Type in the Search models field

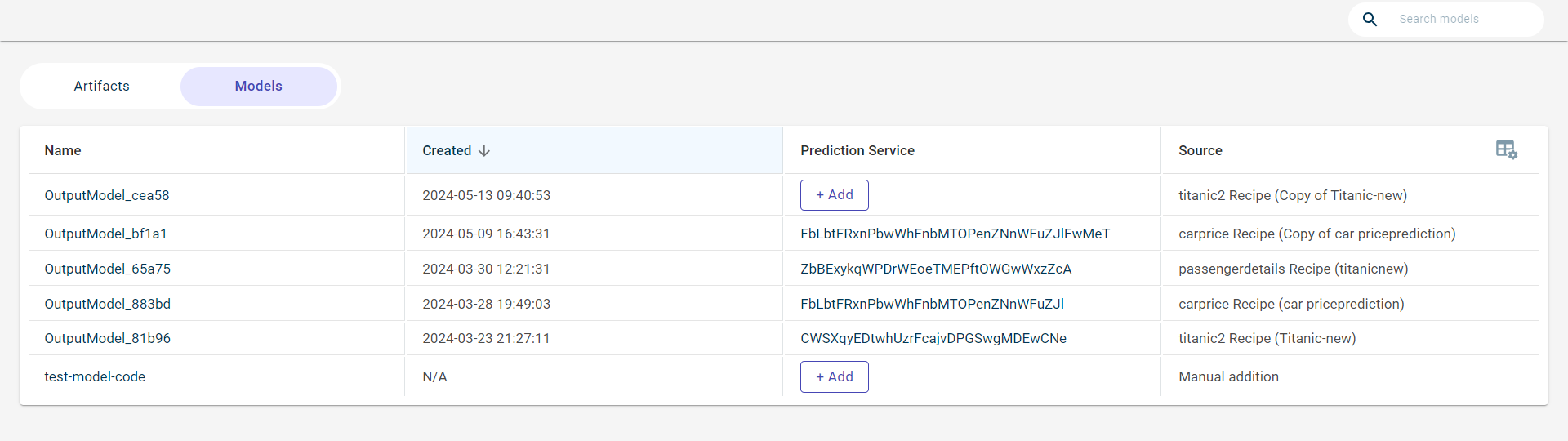[1462, 19]
